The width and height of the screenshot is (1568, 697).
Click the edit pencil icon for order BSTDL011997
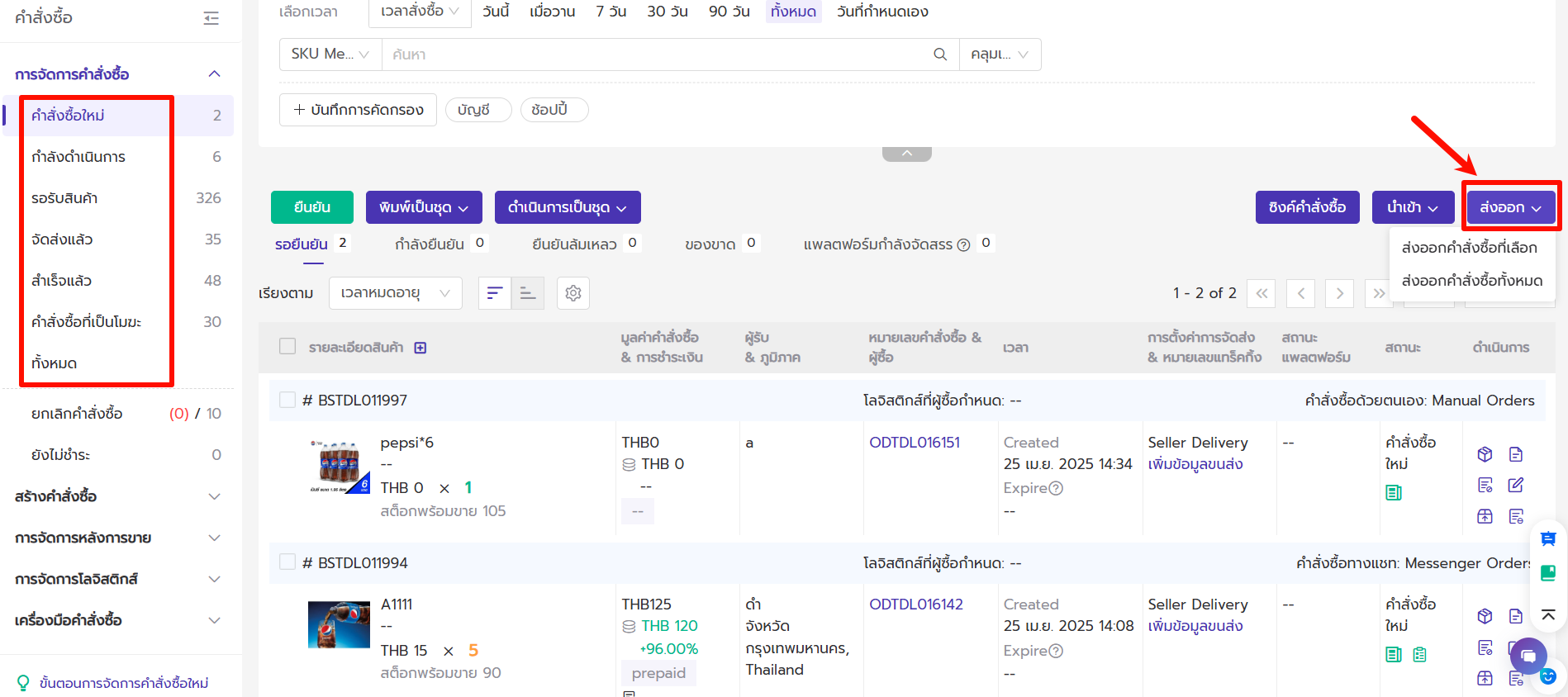tap(1516, 485)
